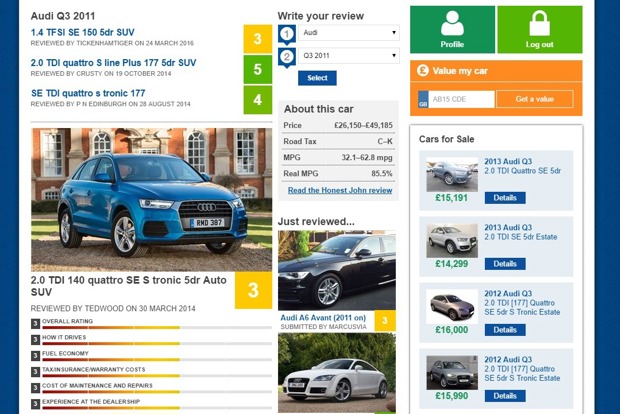Click step 1 marker beside Audi dropdown

click(x=287, y=34)
